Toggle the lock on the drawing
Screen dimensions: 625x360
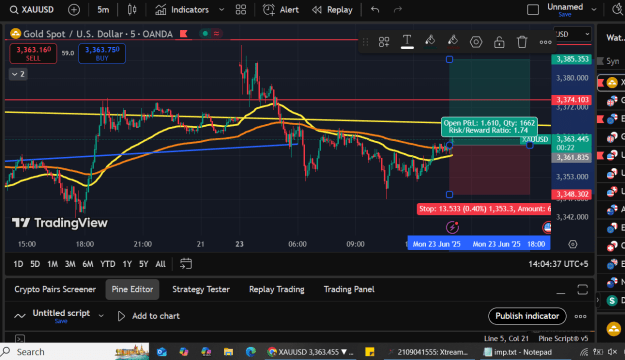coord(499,41)
